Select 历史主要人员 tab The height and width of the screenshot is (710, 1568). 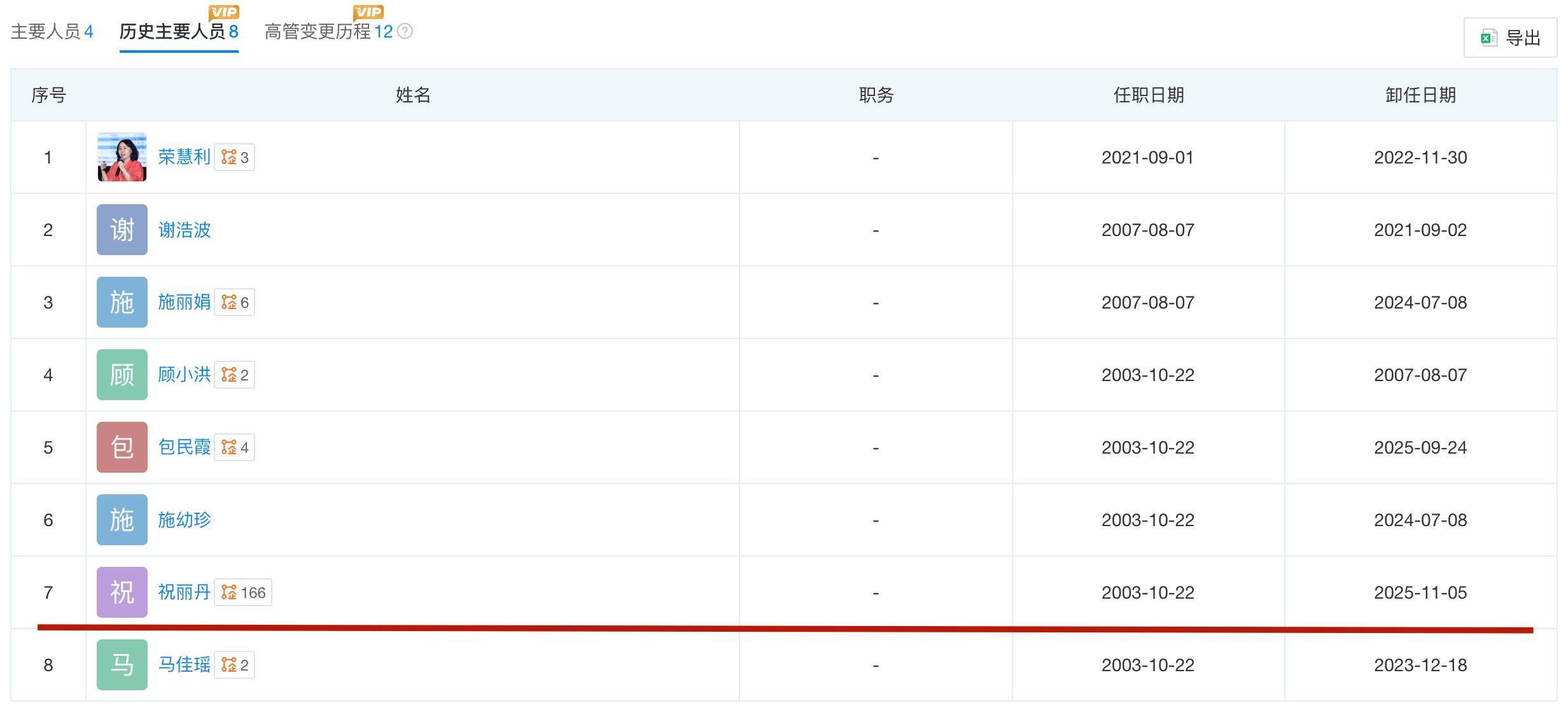pos(179,32)
